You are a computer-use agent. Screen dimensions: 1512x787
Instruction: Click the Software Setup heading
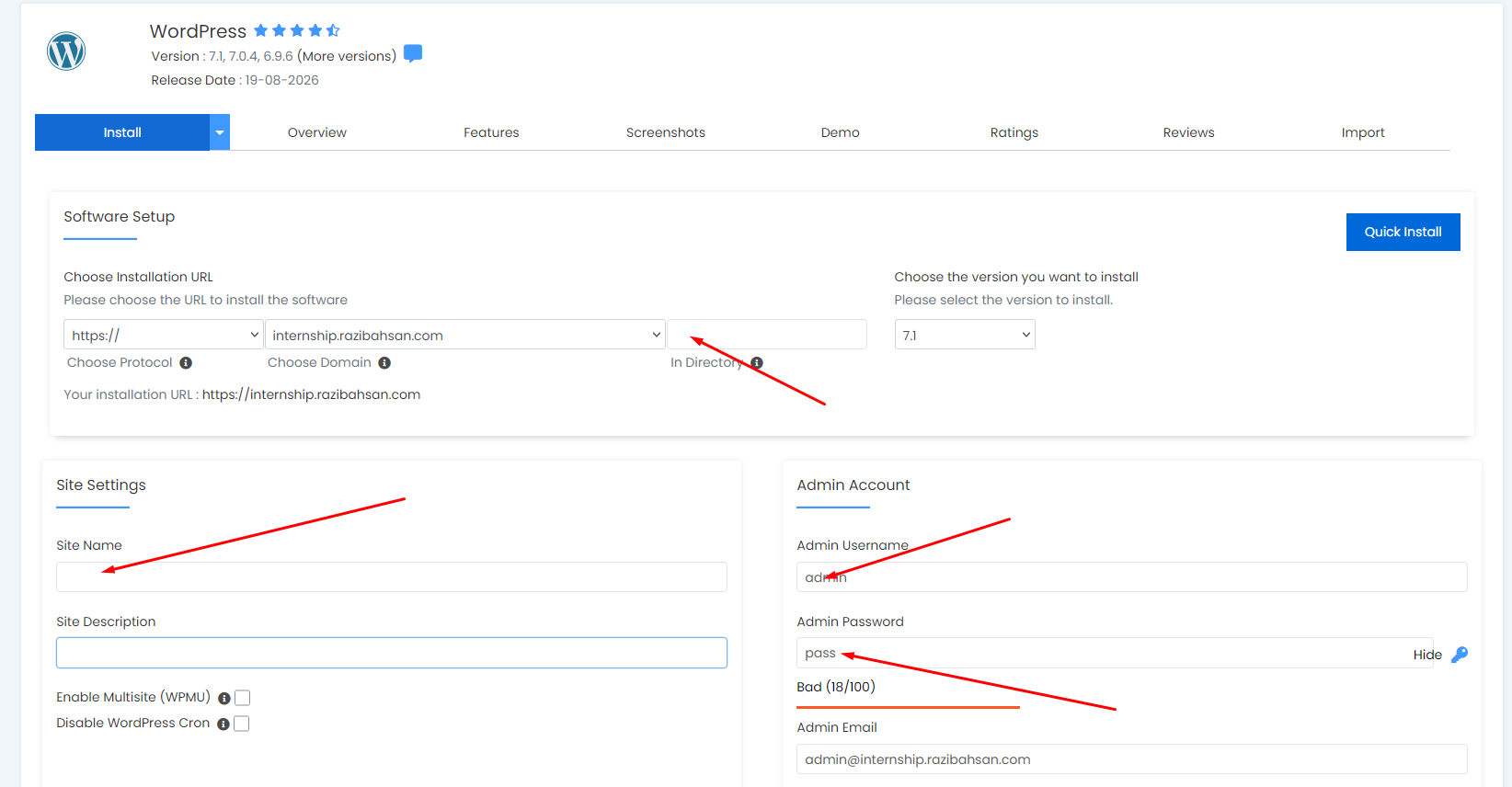[119, 217]
